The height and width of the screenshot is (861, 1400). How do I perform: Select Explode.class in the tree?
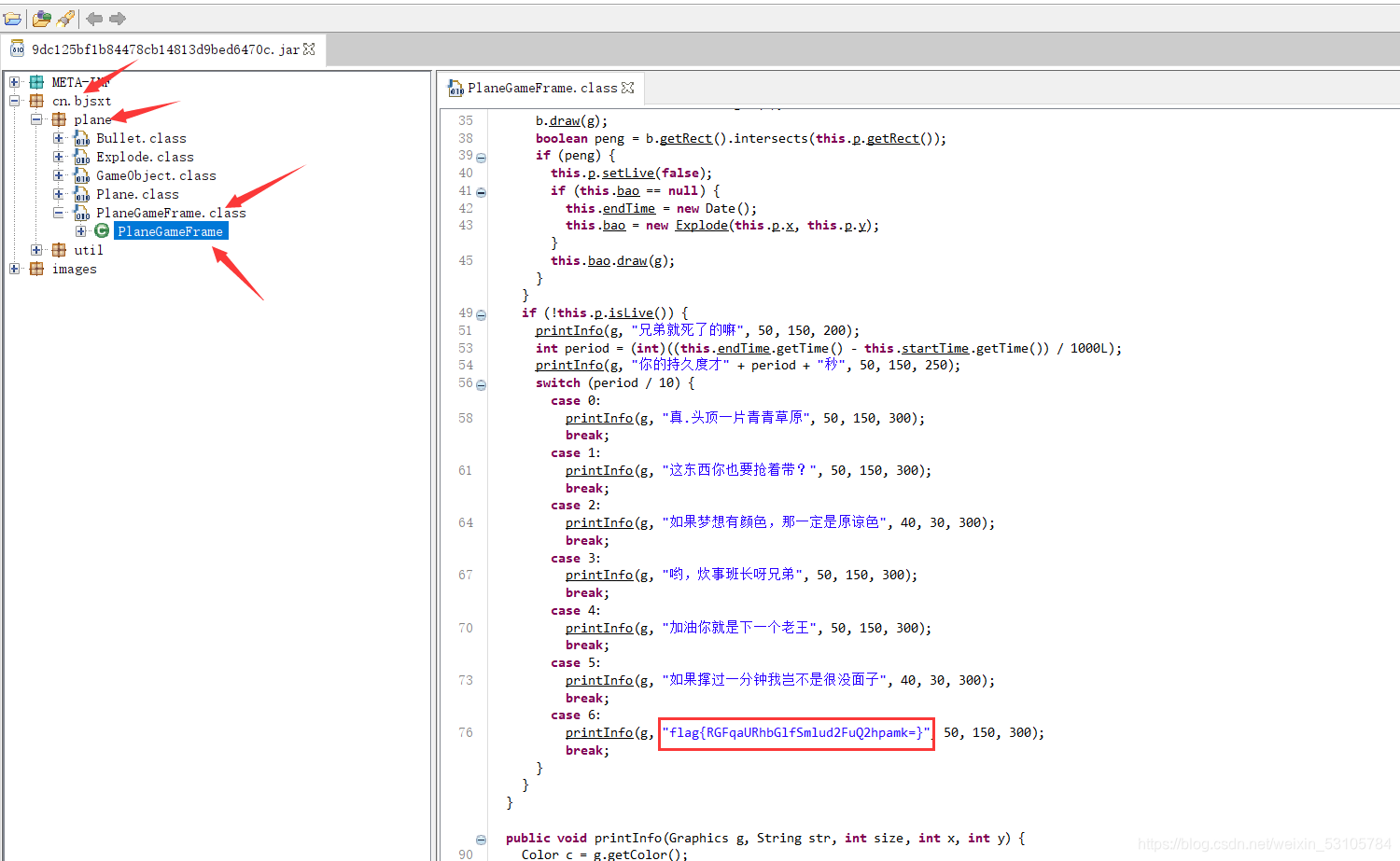click(145, 157)
